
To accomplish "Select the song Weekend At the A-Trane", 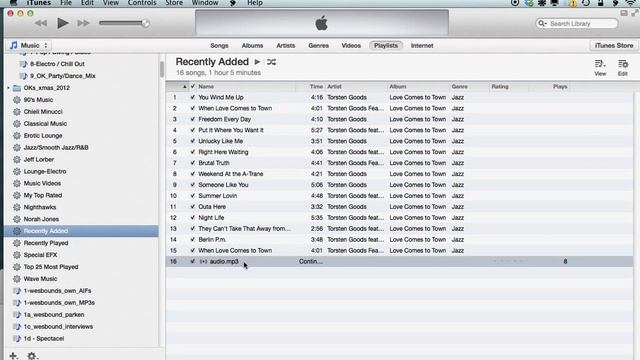I will click(x=231, y=174).
